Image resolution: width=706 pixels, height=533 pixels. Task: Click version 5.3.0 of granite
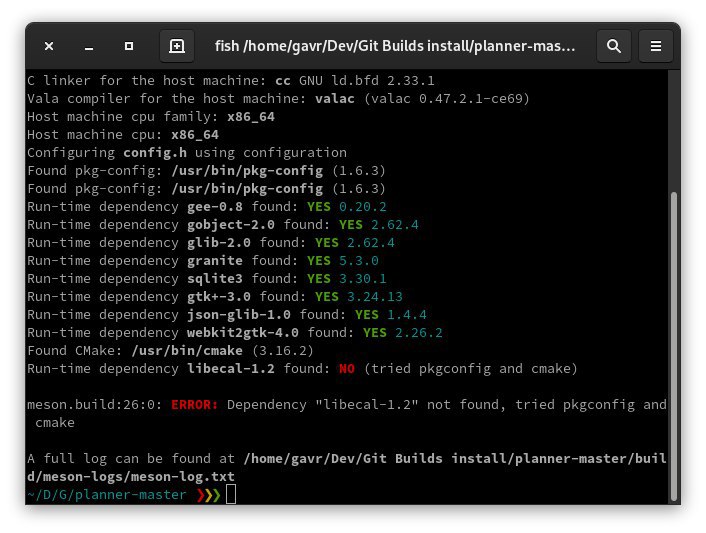[359, 261]
